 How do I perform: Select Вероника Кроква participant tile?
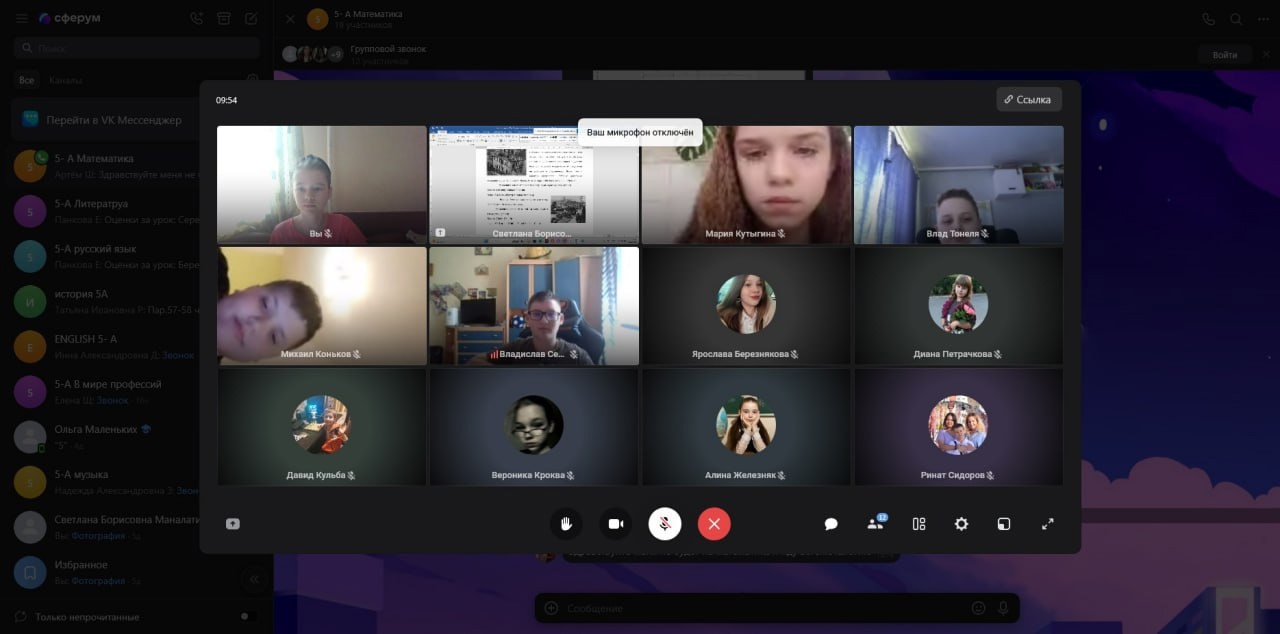pyautogui.click(x=534, y=427)
